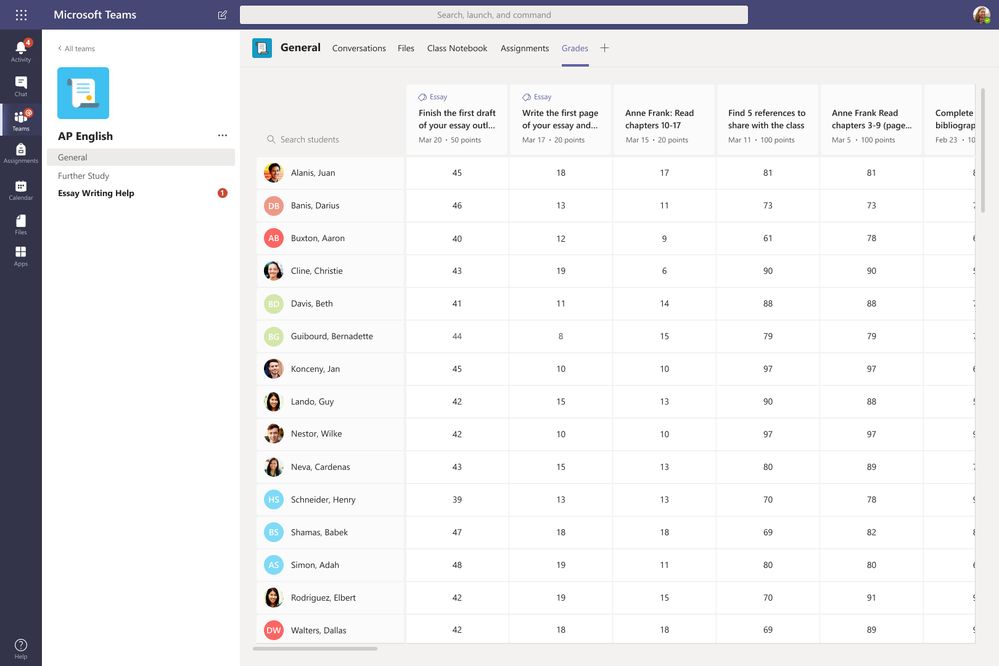Click the Essay Writing Help unread badge
The height and width of the screenshot is (666, 999).
tap(222, 193)
